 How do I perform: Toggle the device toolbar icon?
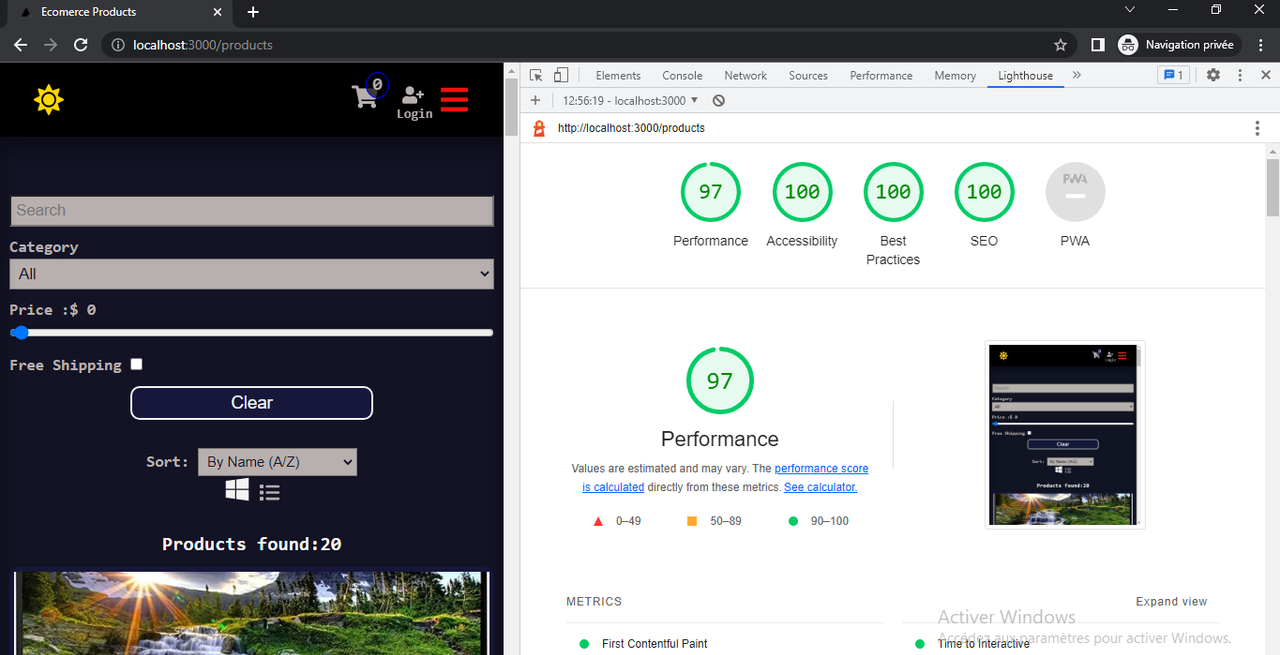tap(561, 75)
